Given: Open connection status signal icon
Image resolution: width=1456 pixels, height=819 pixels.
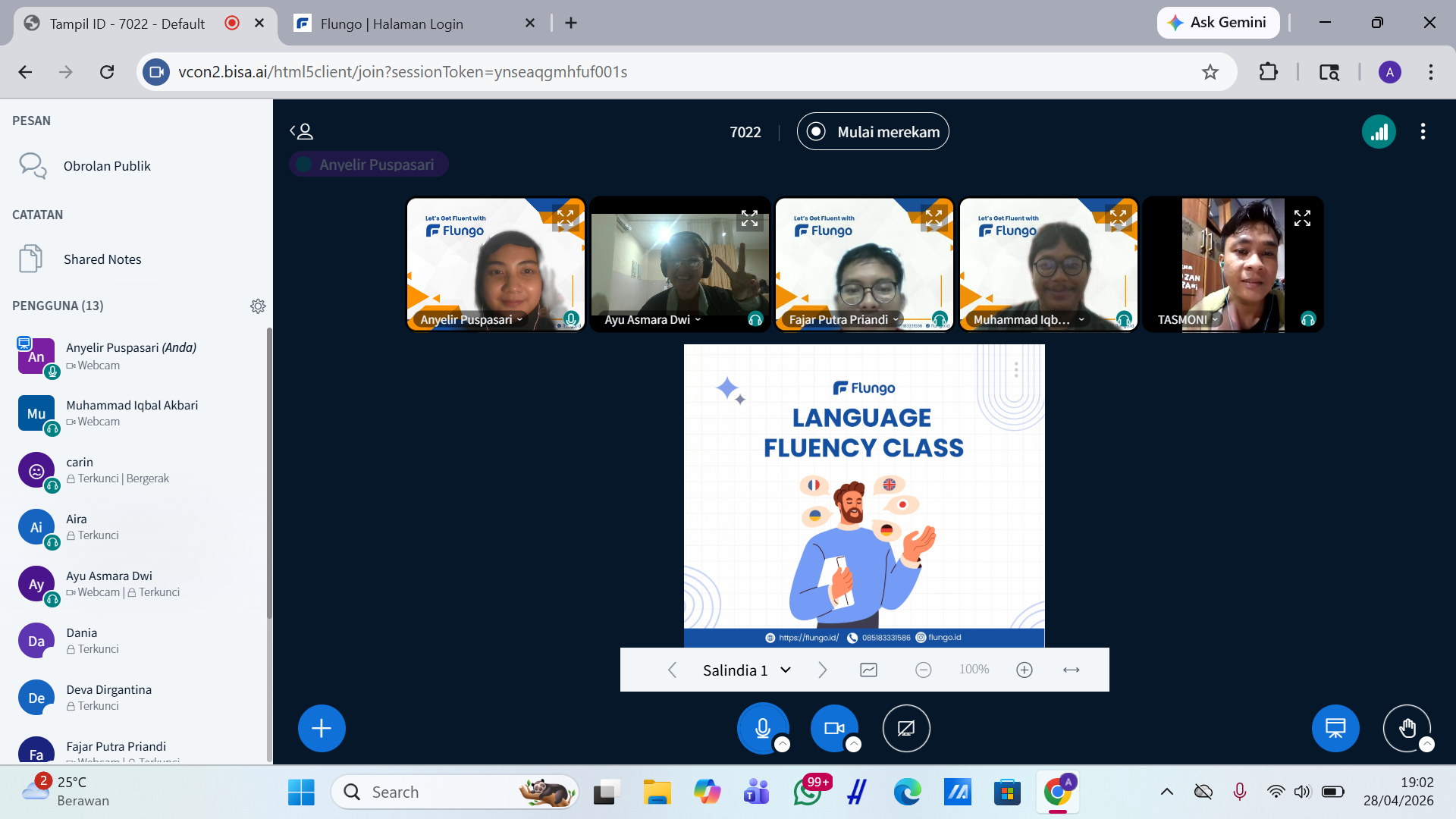Looking at the screenshot, I should (1379, 132).
